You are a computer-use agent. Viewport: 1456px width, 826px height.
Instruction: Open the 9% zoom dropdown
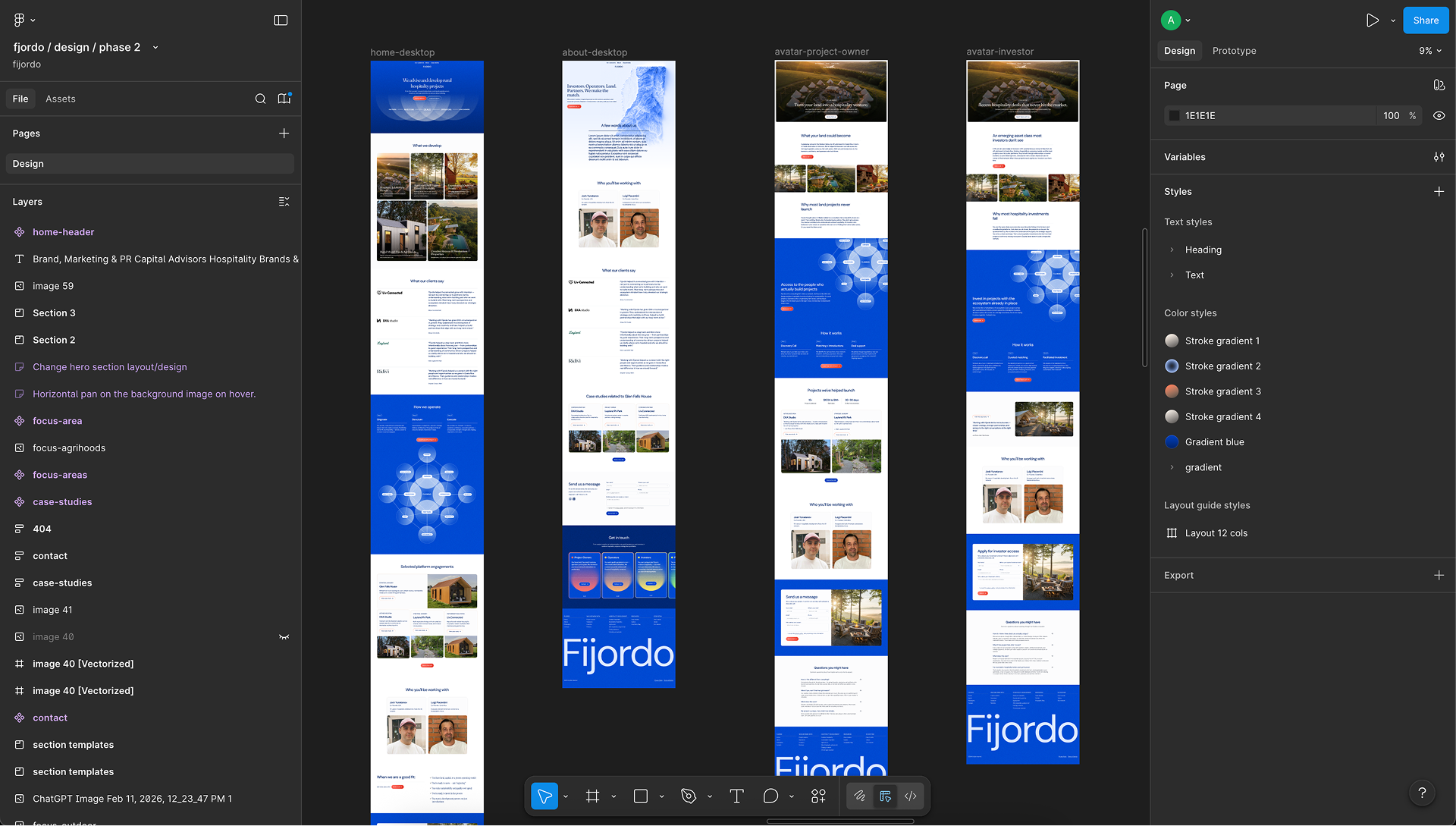click(x=1429, y=51)
